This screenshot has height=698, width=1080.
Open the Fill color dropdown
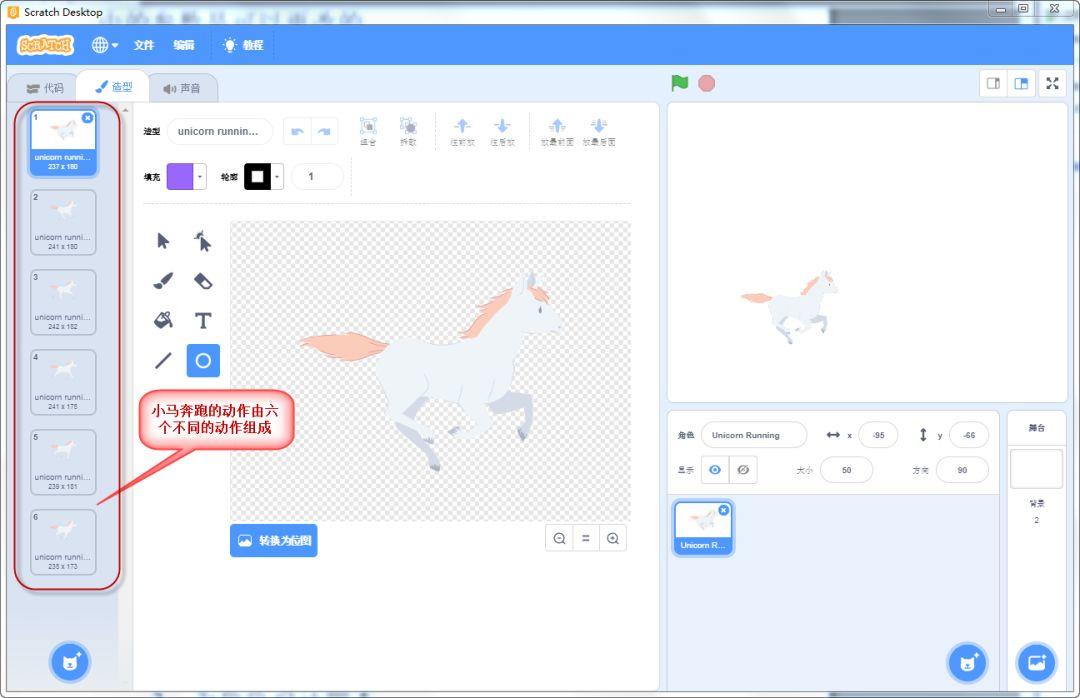click(200, 177)
